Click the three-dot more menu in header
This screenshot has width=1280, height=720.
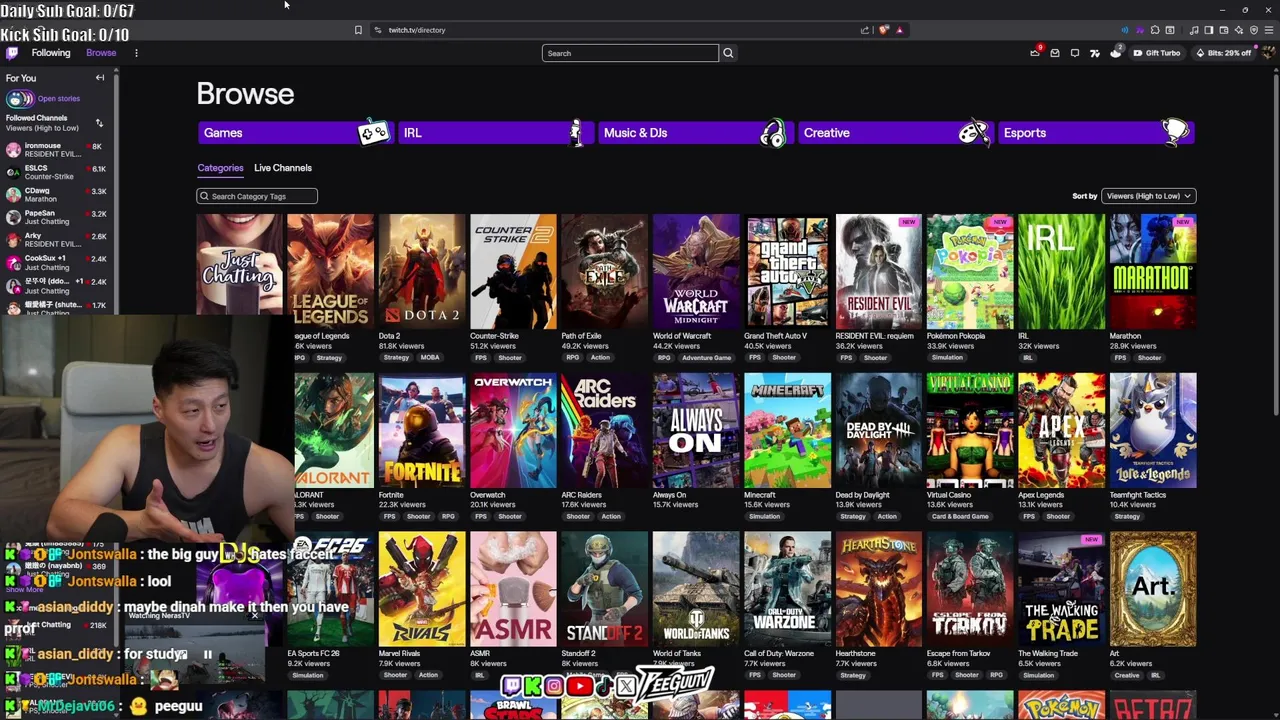coord(136,53)
